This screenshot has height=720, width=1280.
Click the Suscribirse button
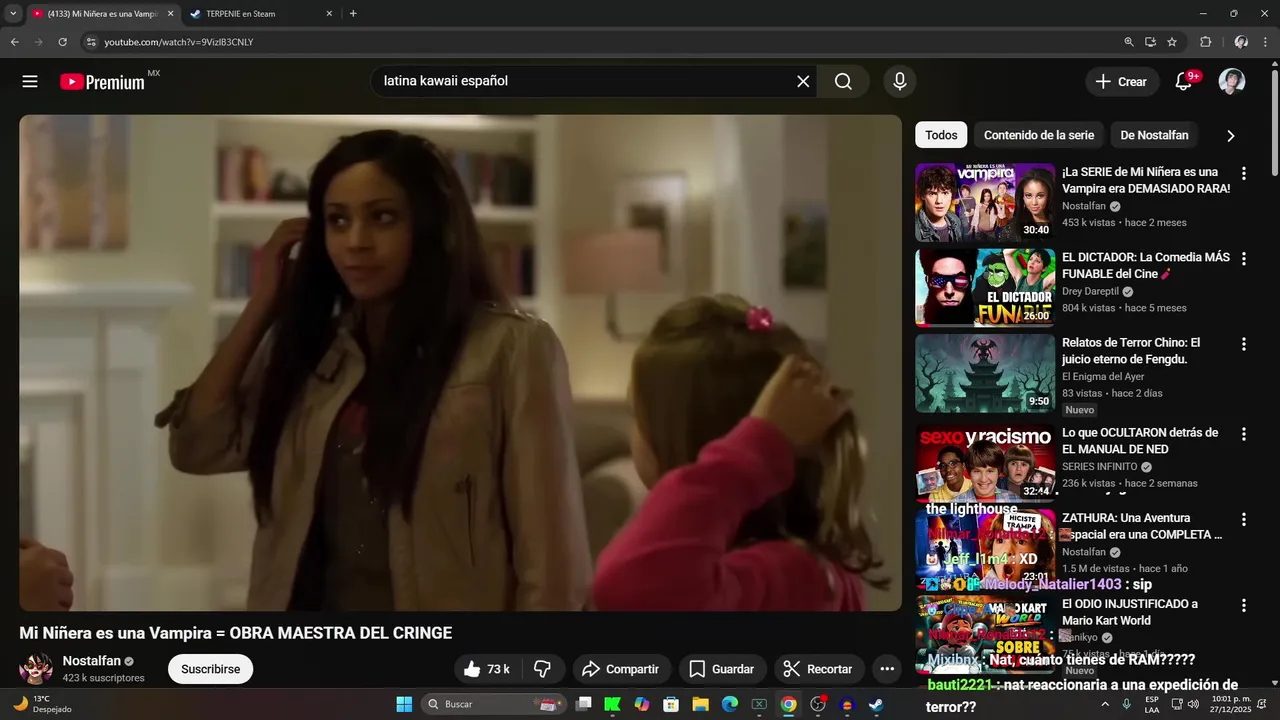point(210,669)
